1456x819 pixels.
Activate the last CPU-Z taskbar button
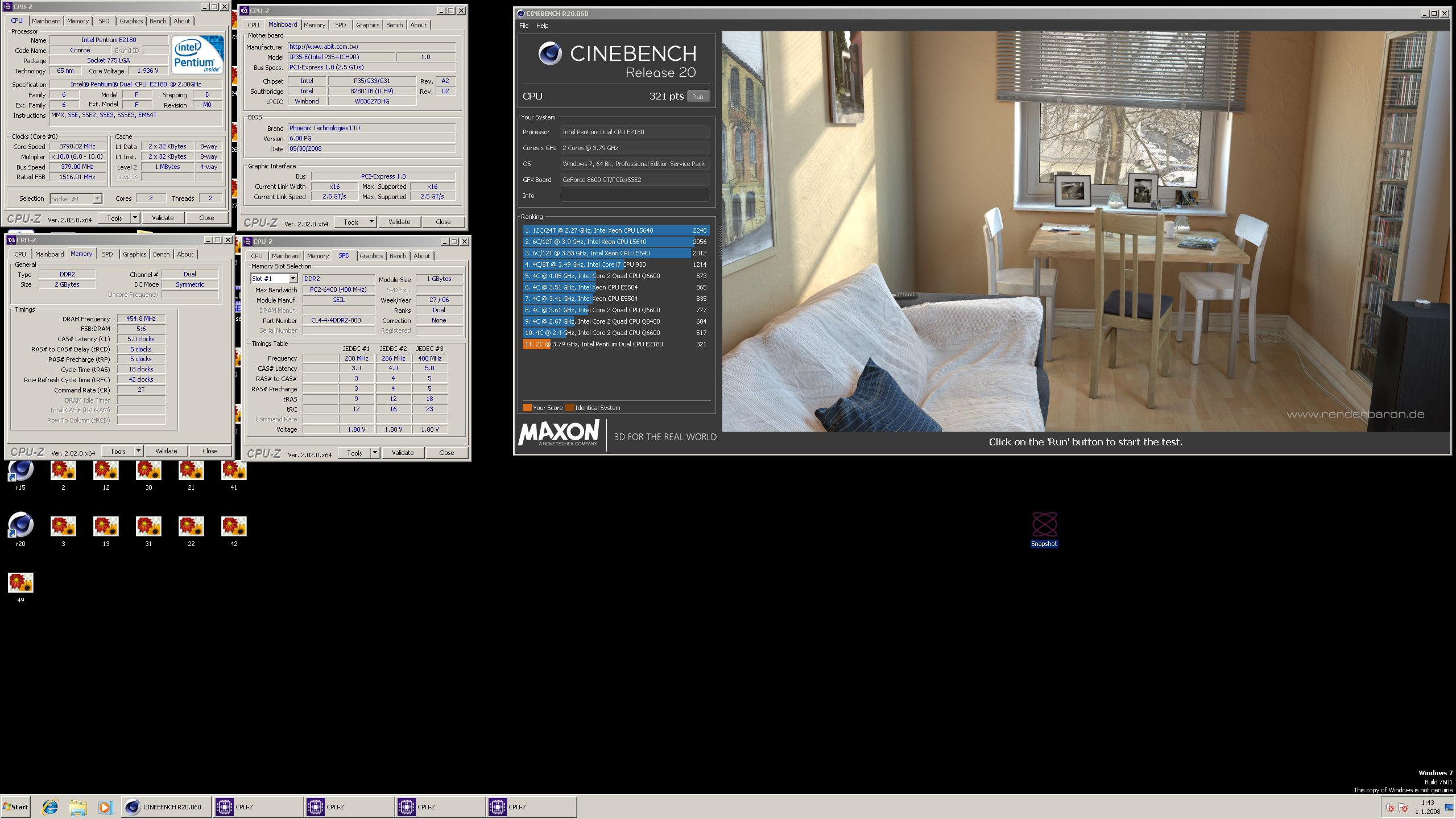531,806
